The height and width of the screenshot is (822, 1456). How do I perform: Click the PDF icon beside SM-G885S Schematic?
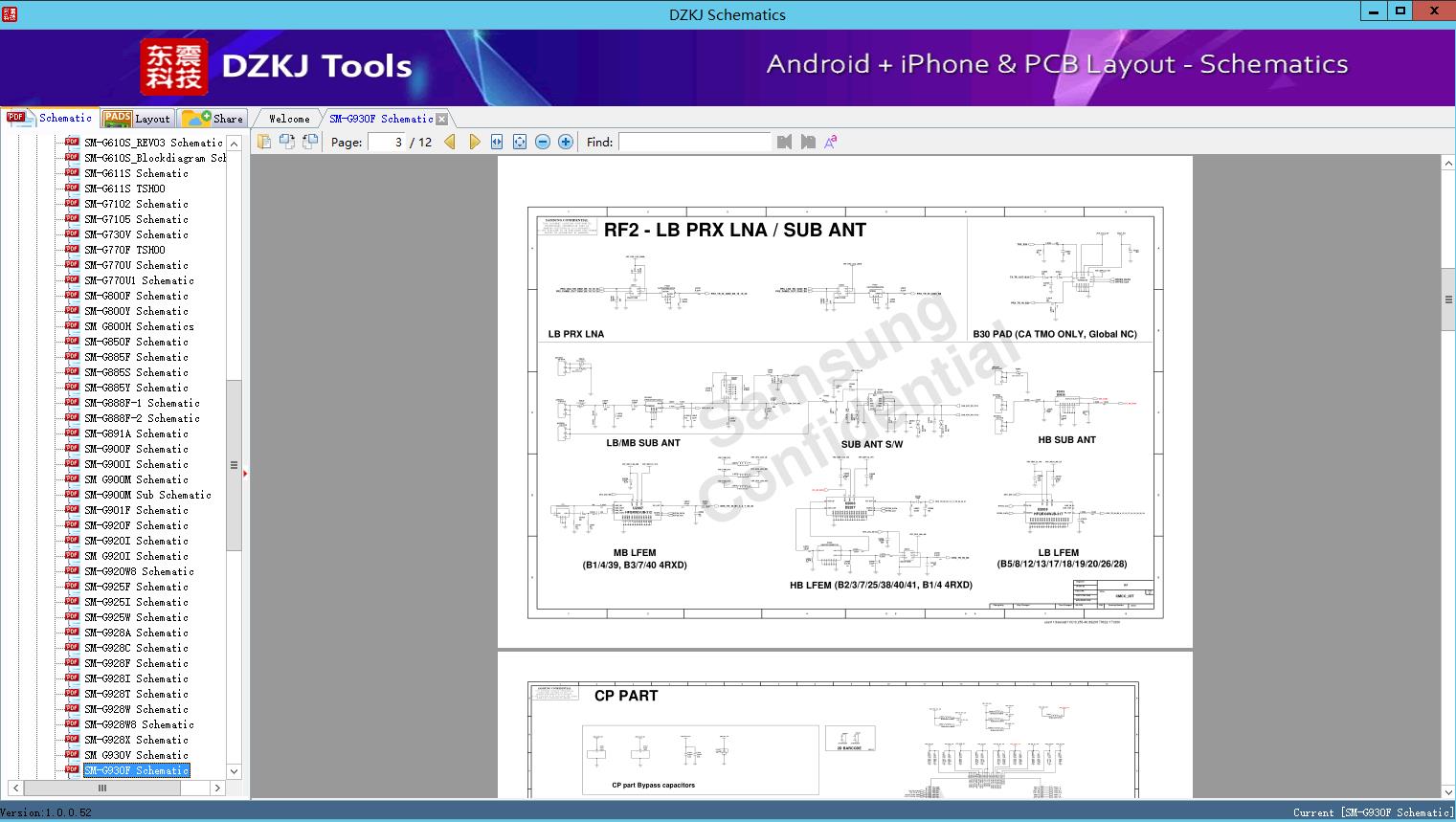click(x=72, y=371)
